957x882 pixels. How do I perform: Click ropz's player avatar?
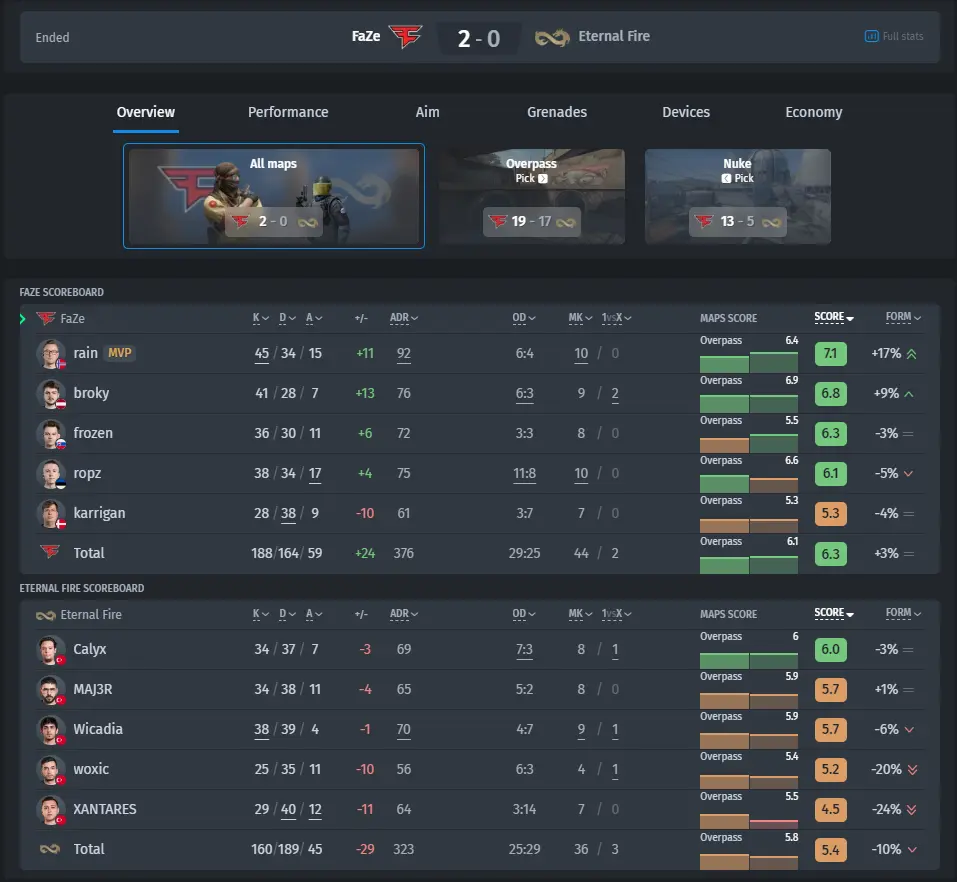(x=51, y=474)
